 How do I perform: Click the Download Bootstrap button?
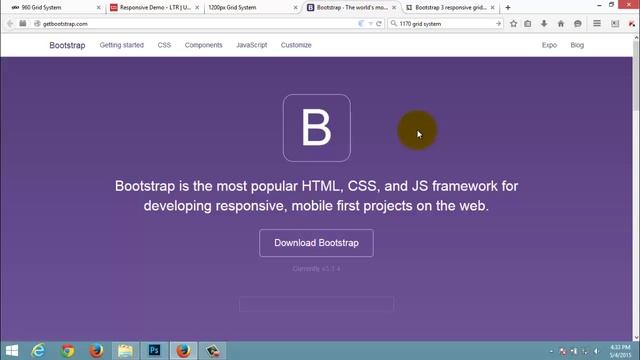[x=316, y=243]
